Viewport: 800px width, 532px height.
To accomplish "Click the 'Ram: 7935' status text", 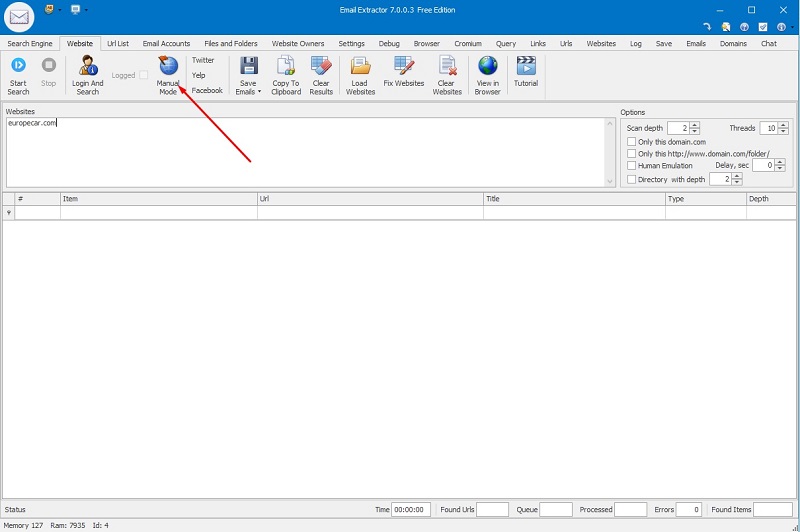I will point(68,525).
